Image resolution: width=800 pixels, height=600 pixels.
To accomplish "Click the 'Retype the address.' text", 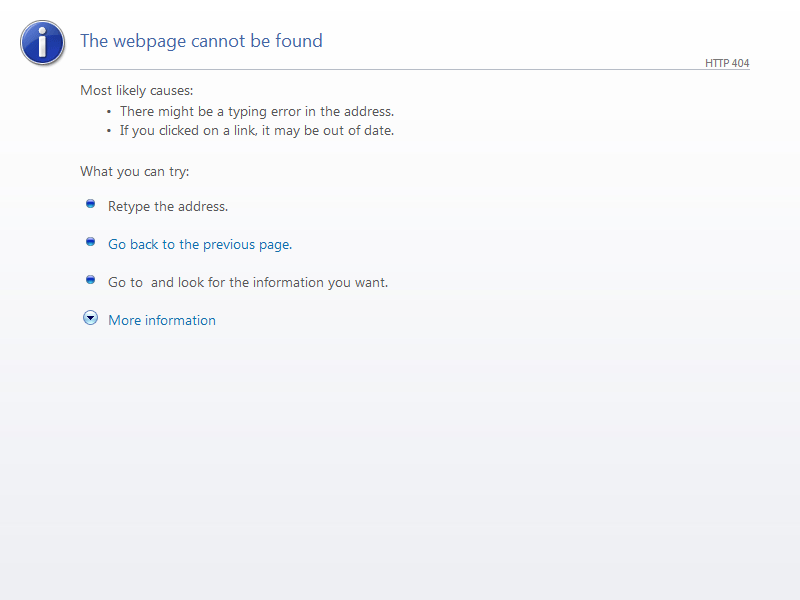I will pyautogui.click(x=168, y=207).
